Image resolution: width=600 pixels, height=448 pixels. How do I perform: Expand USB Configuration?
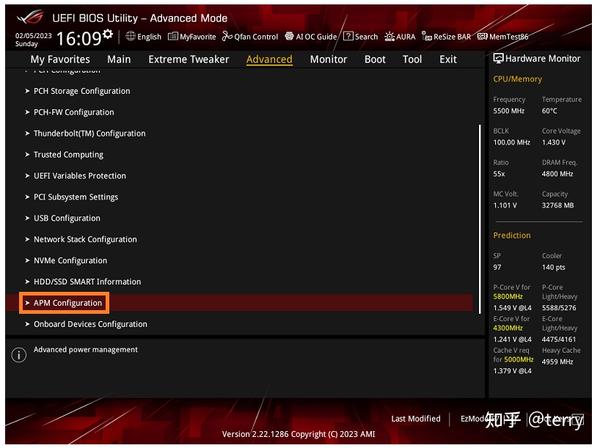(67, 218)
